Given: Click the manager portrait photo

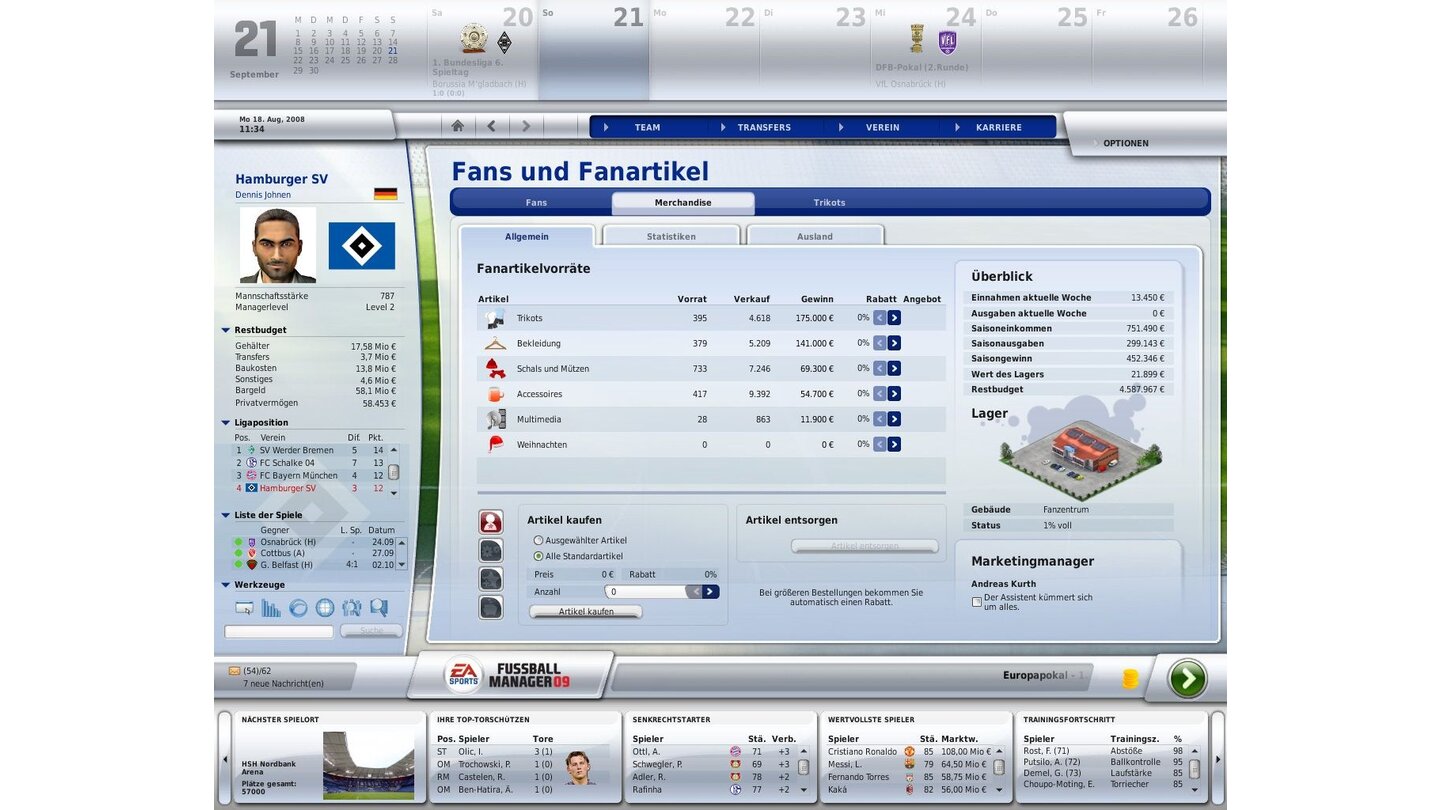Looking at the screenshot, I should click(278, 245).
